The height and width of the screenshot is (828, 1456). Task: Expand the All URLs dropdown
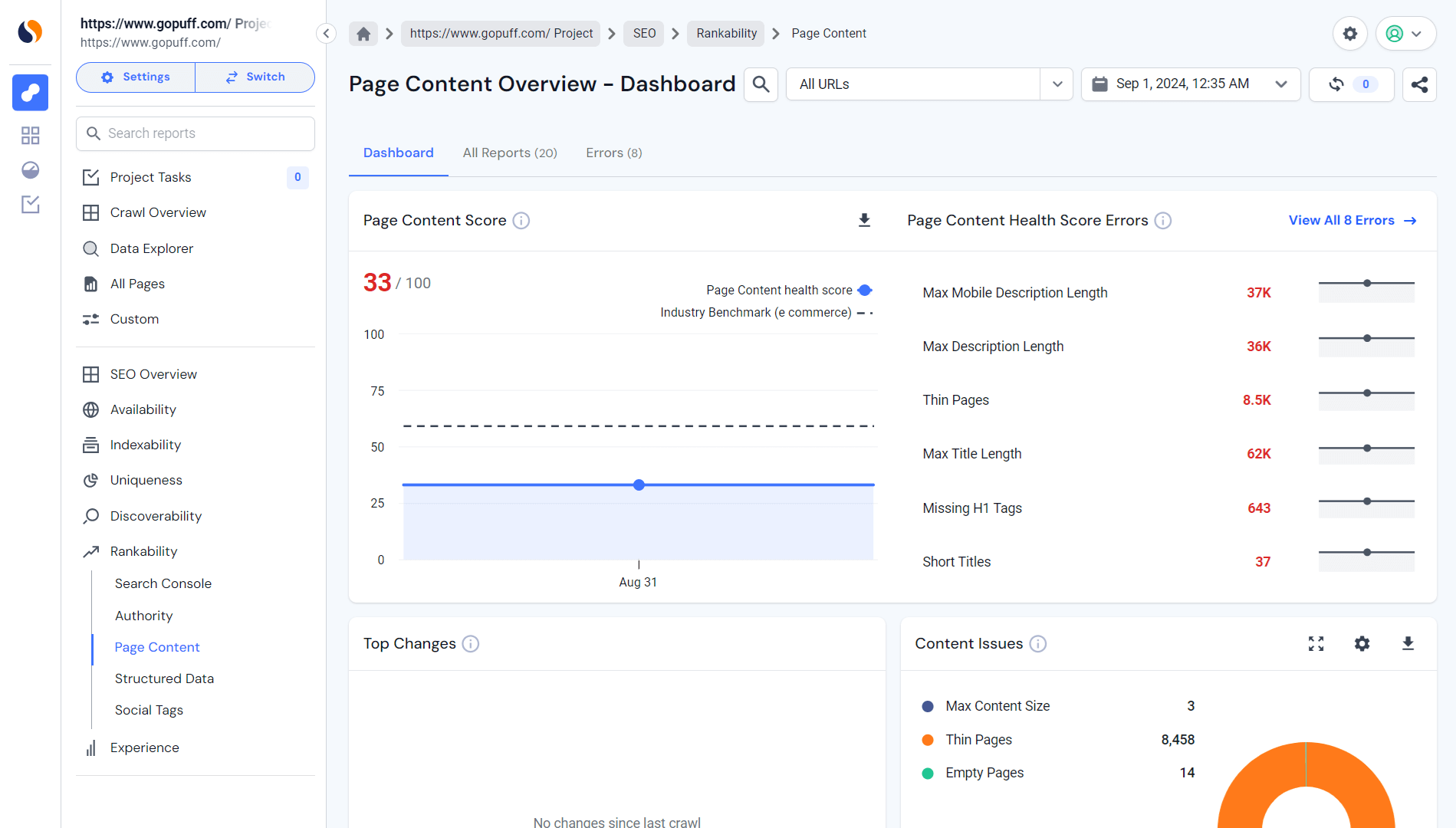pos(1057,84)
